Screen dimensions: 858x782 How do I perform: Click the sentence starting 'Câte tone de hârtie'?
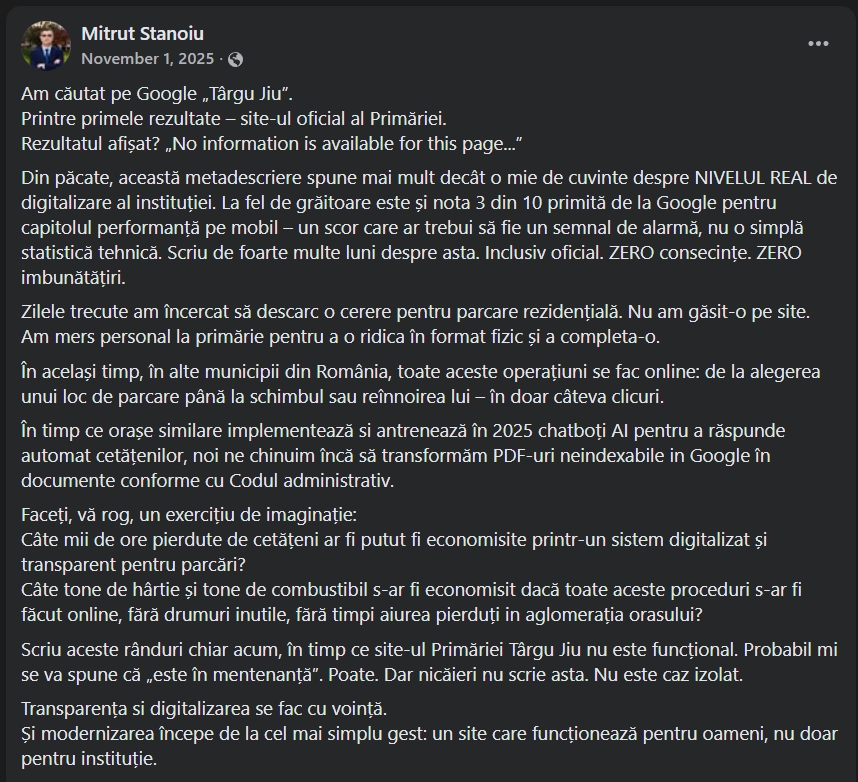pyautogui.click(x=400, y=600)
